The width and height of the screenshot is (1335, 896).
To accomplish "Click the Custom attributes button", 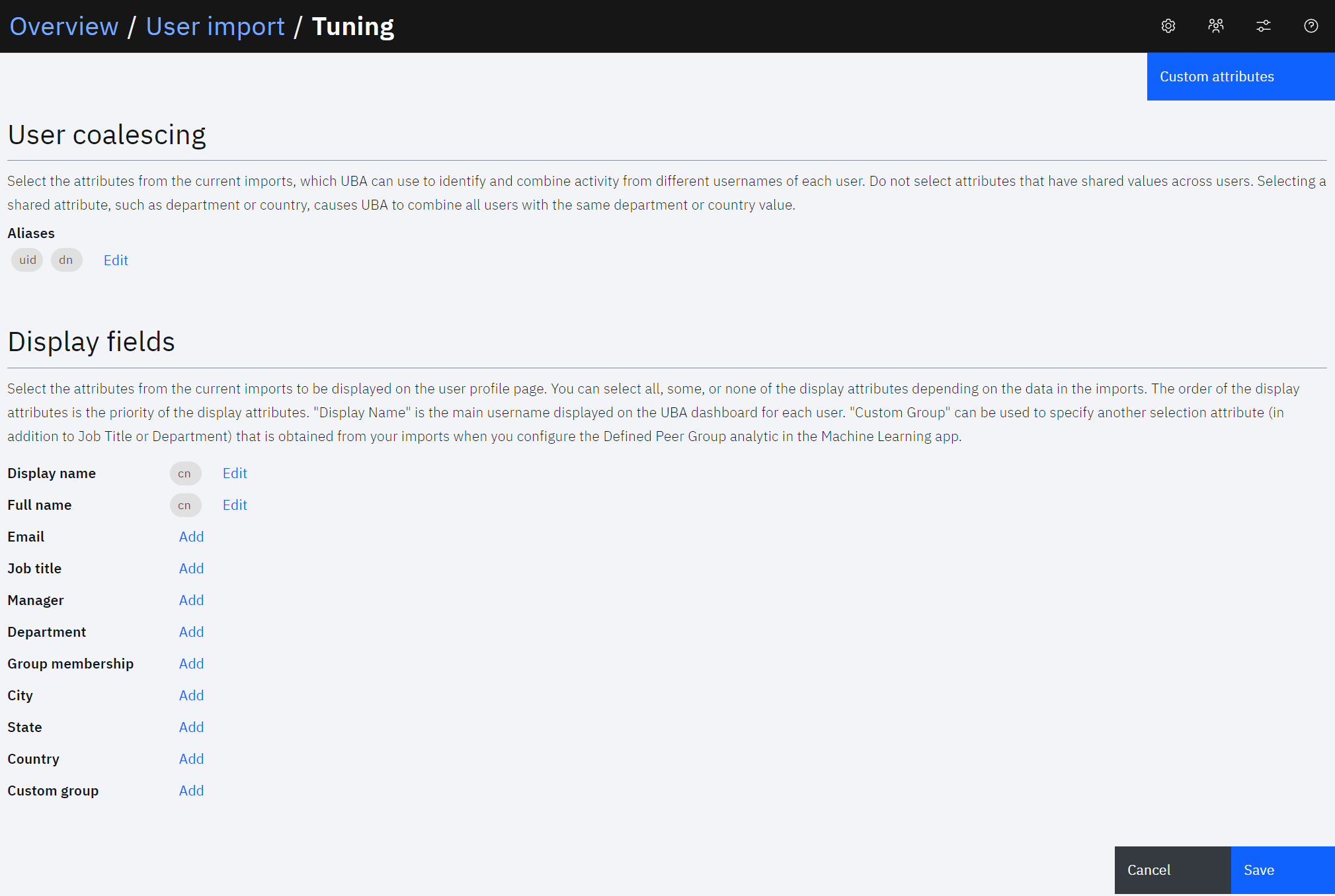I will (x=1241, y=77).
